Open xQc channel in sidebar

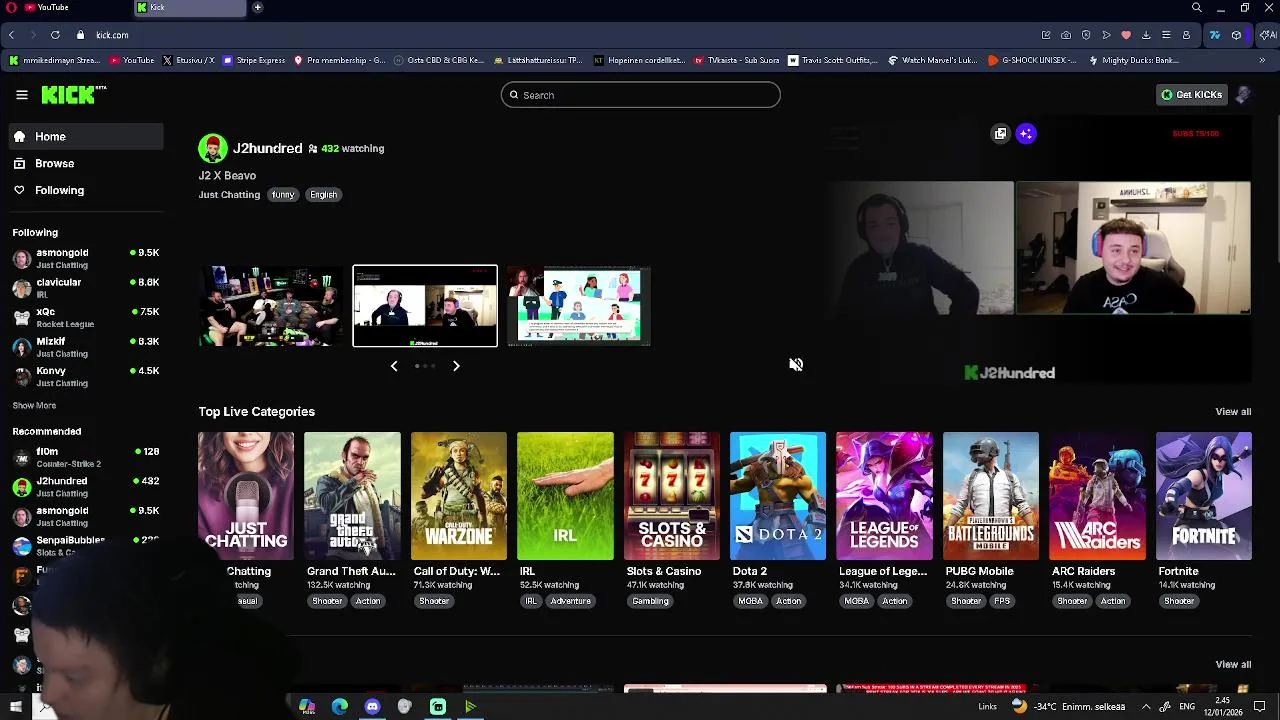[x=85, y=317]
